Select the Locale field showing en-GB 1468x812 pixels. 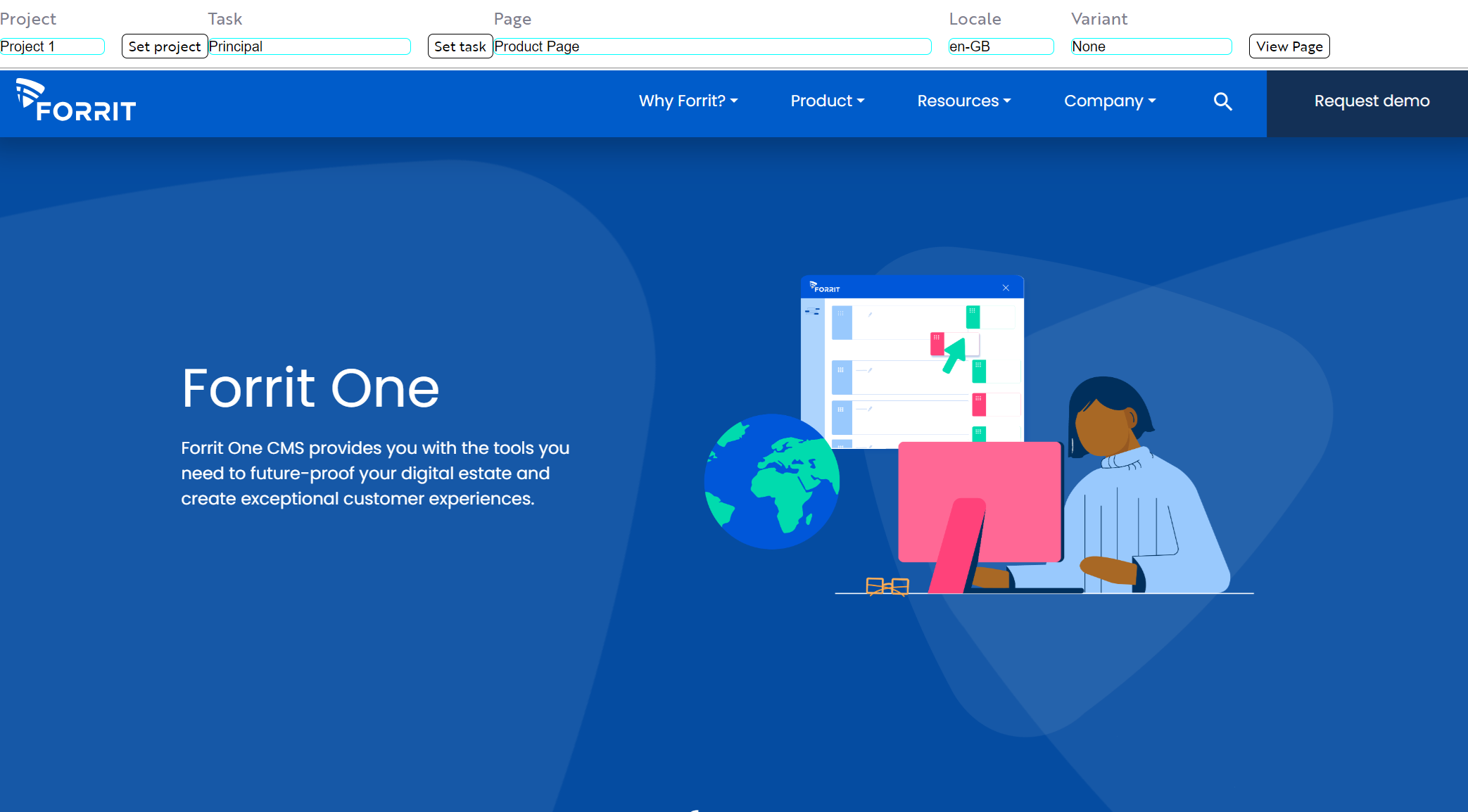point(1001,46)
